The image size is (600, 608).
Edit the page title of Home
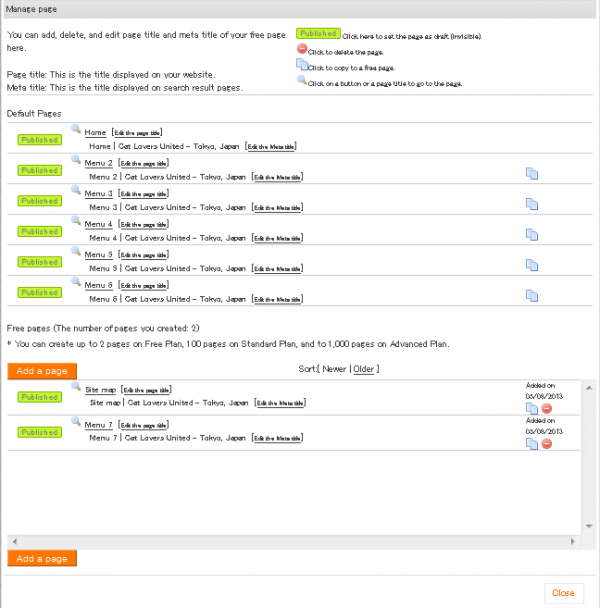pyautogui.click(x=137, y=133)
